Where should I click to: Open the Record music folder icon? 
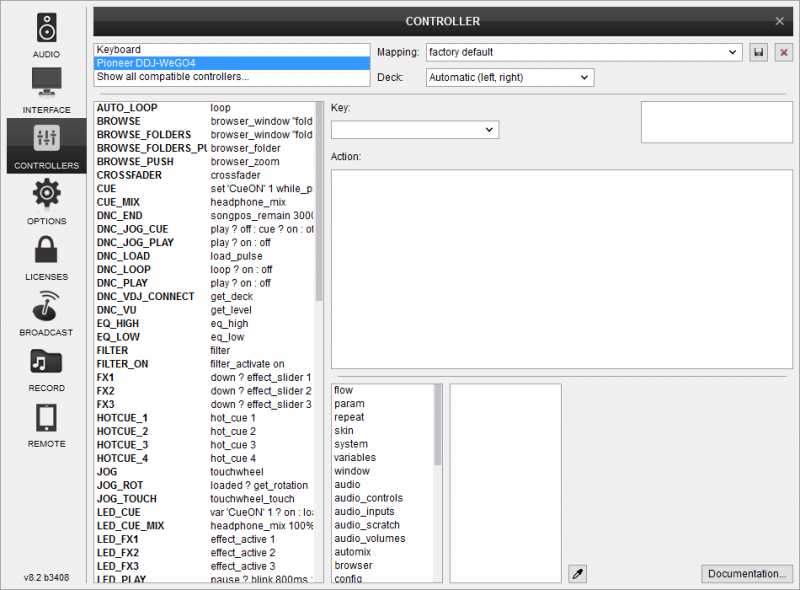(x=46, y=361)
